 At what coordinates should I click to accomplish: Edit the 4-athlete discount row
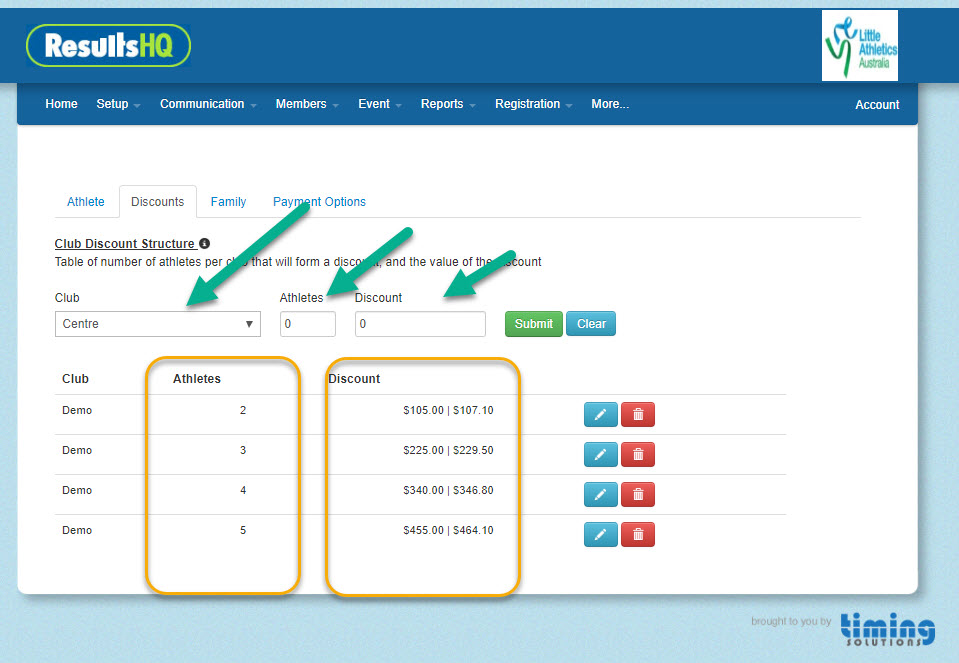[x=600, y=494]
